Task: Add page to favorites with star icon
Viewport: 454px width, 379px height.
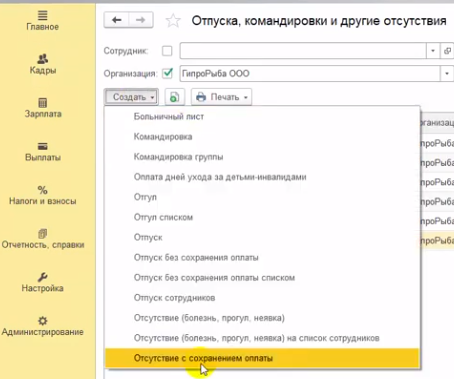Action: [x=173, y=21]
